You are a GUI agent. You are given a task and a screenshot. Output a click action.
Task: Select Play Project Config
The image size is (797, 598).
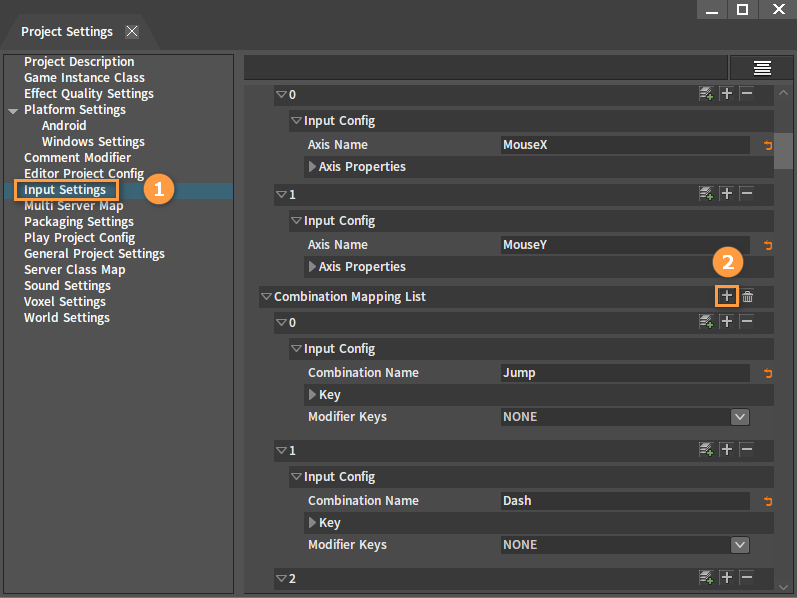point(79,237)
